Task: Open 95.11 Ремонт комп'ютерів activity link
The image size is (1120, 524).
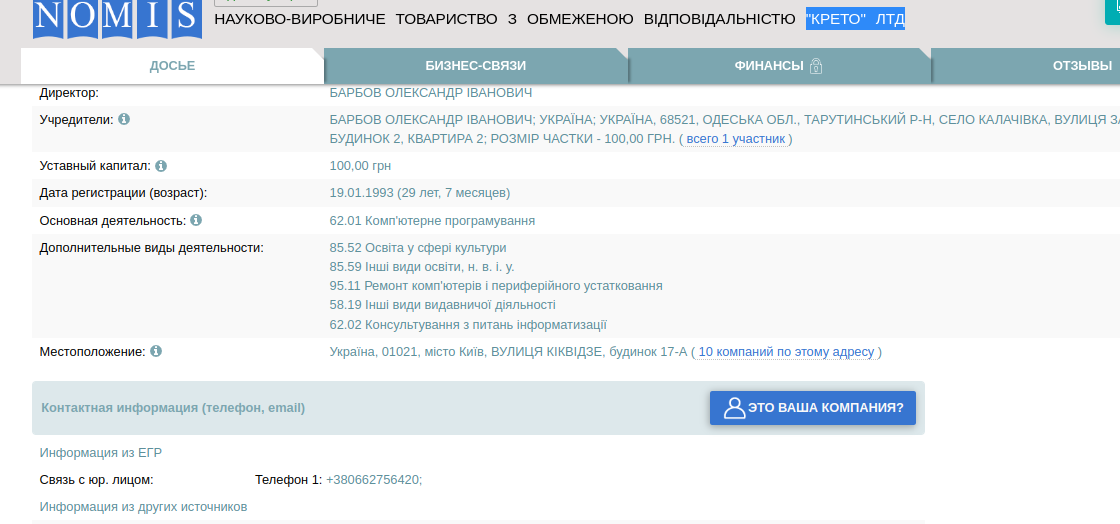Action: (x=496, y=286)
